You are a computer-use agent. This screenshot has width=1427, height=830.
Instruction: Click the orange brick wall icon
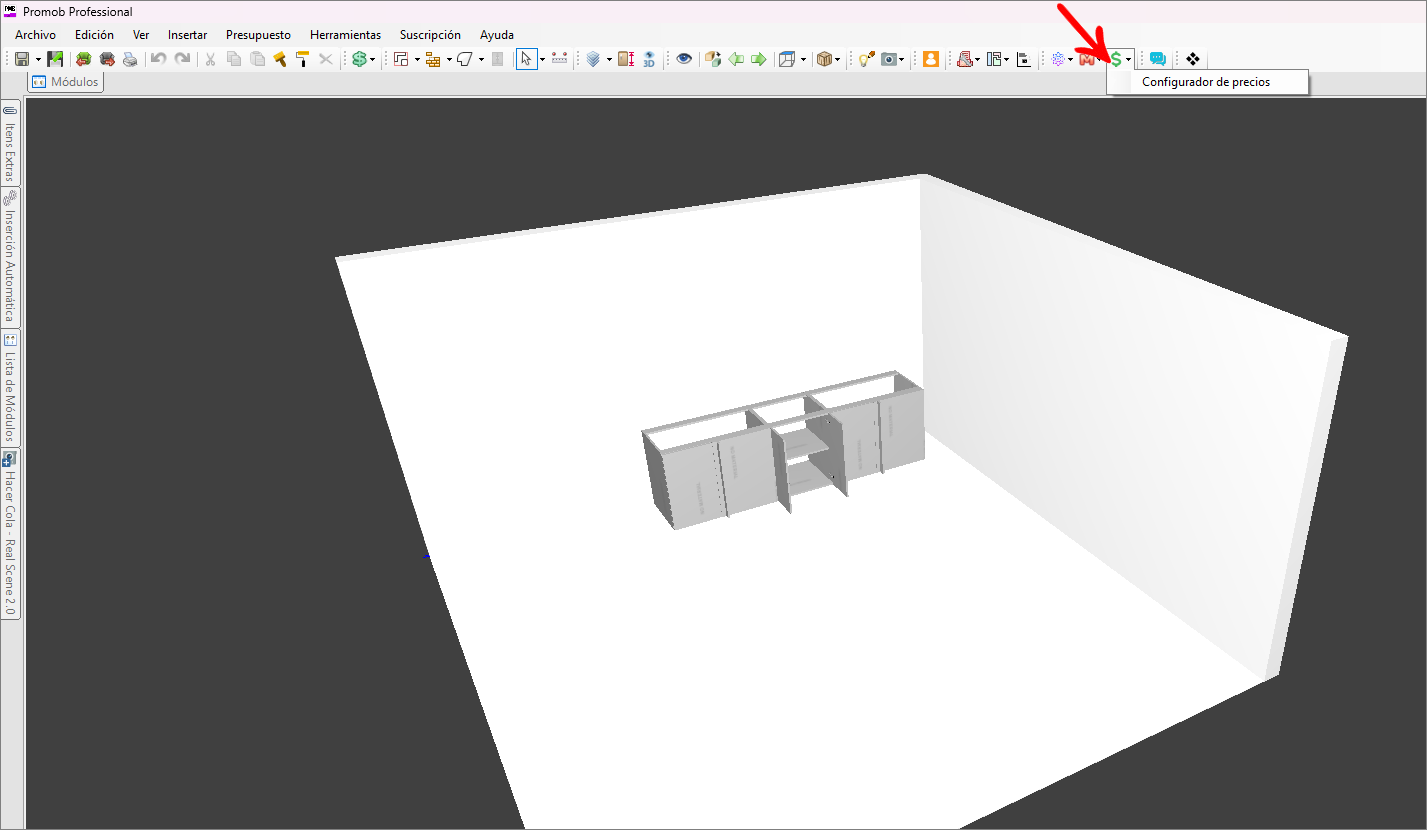pyautogui.click(x=433, y=60)
